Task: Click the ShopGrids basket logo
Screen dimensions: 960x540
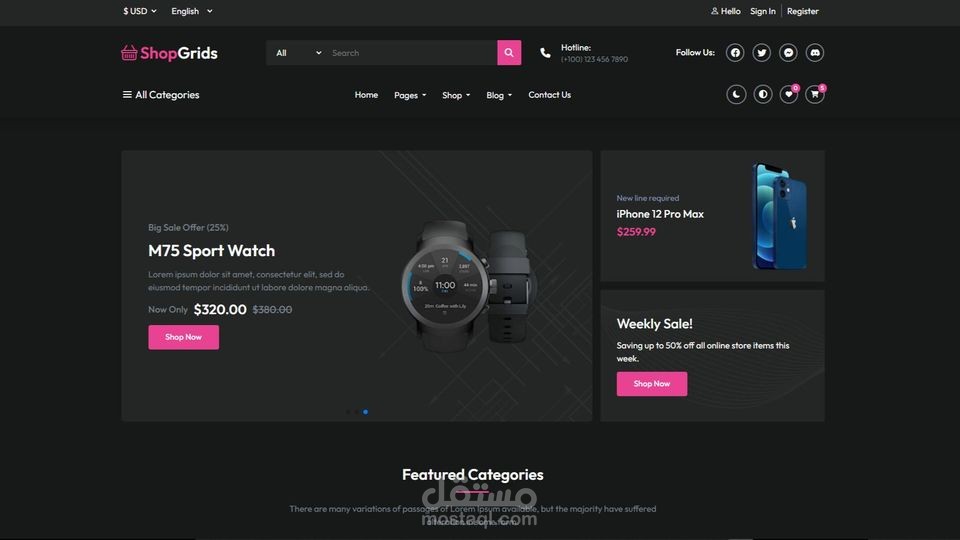Action: pyautogui.click(x=169, y=53)
